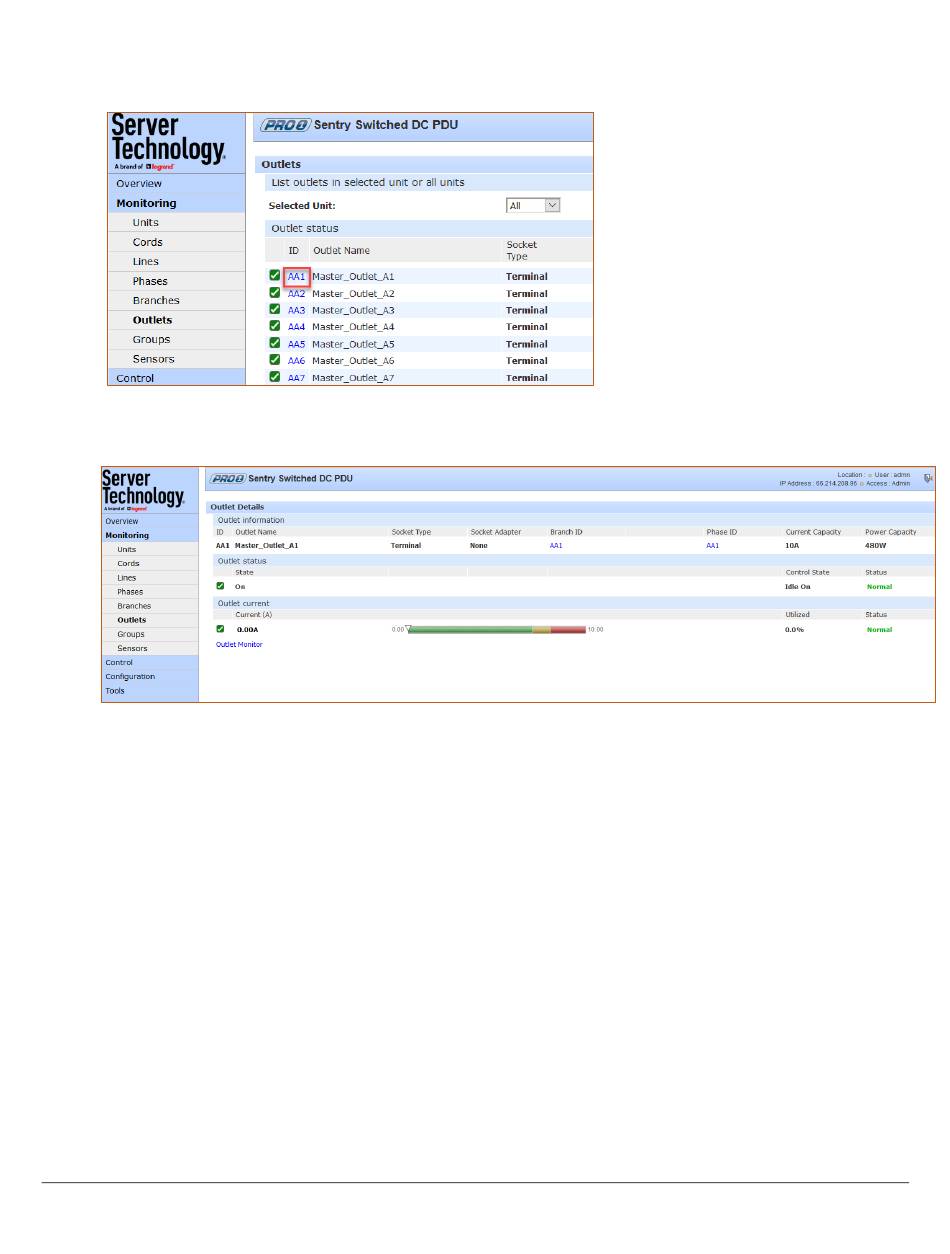Click the green status icon beside 0.00A current
The width and height of the screenshot is (950, 1254).
pyautogui.click(x=220, y=629)
